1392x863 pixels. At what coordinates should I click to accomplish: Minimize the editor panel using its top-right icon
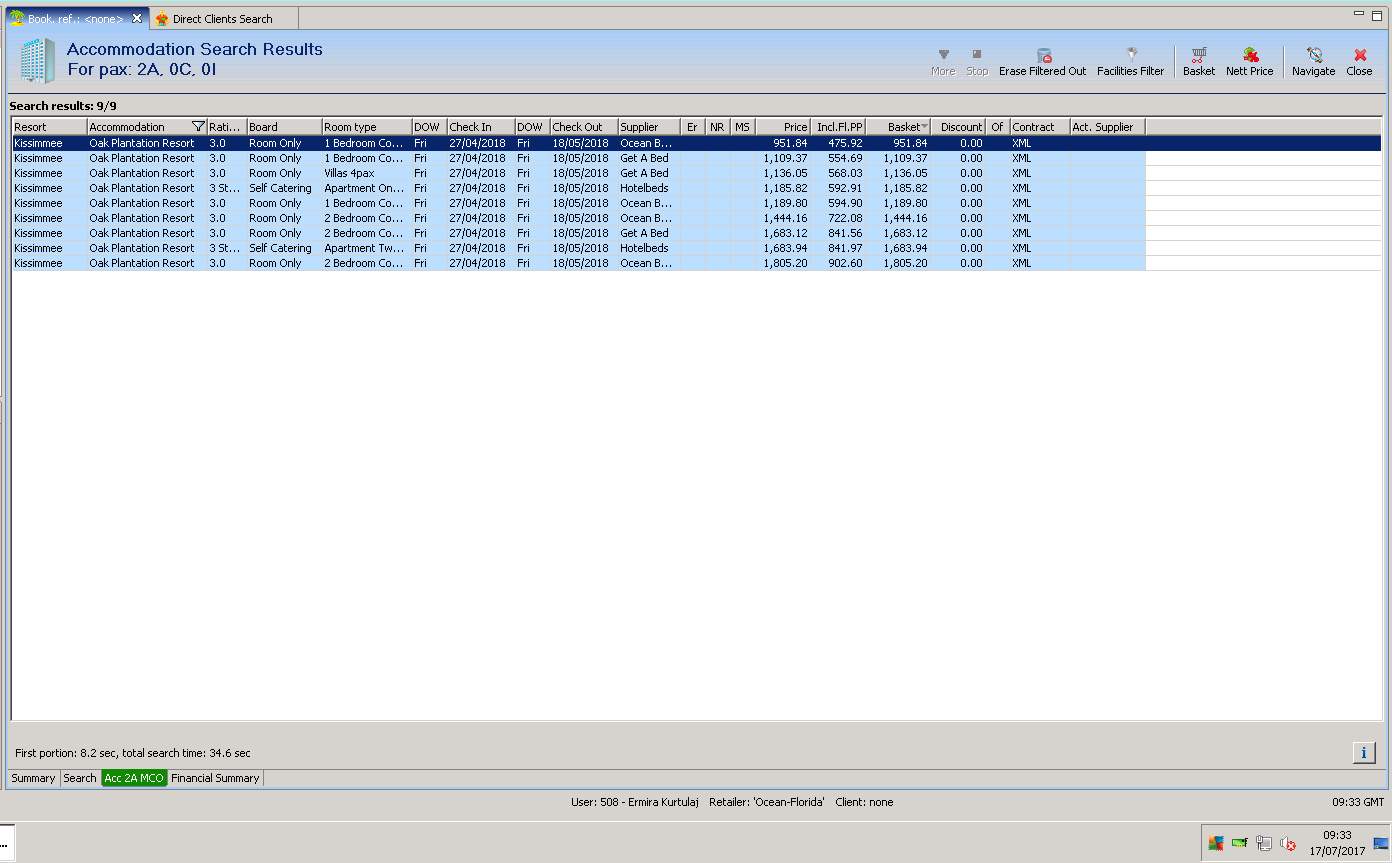pyautogui.click(x=1360, y=14)
